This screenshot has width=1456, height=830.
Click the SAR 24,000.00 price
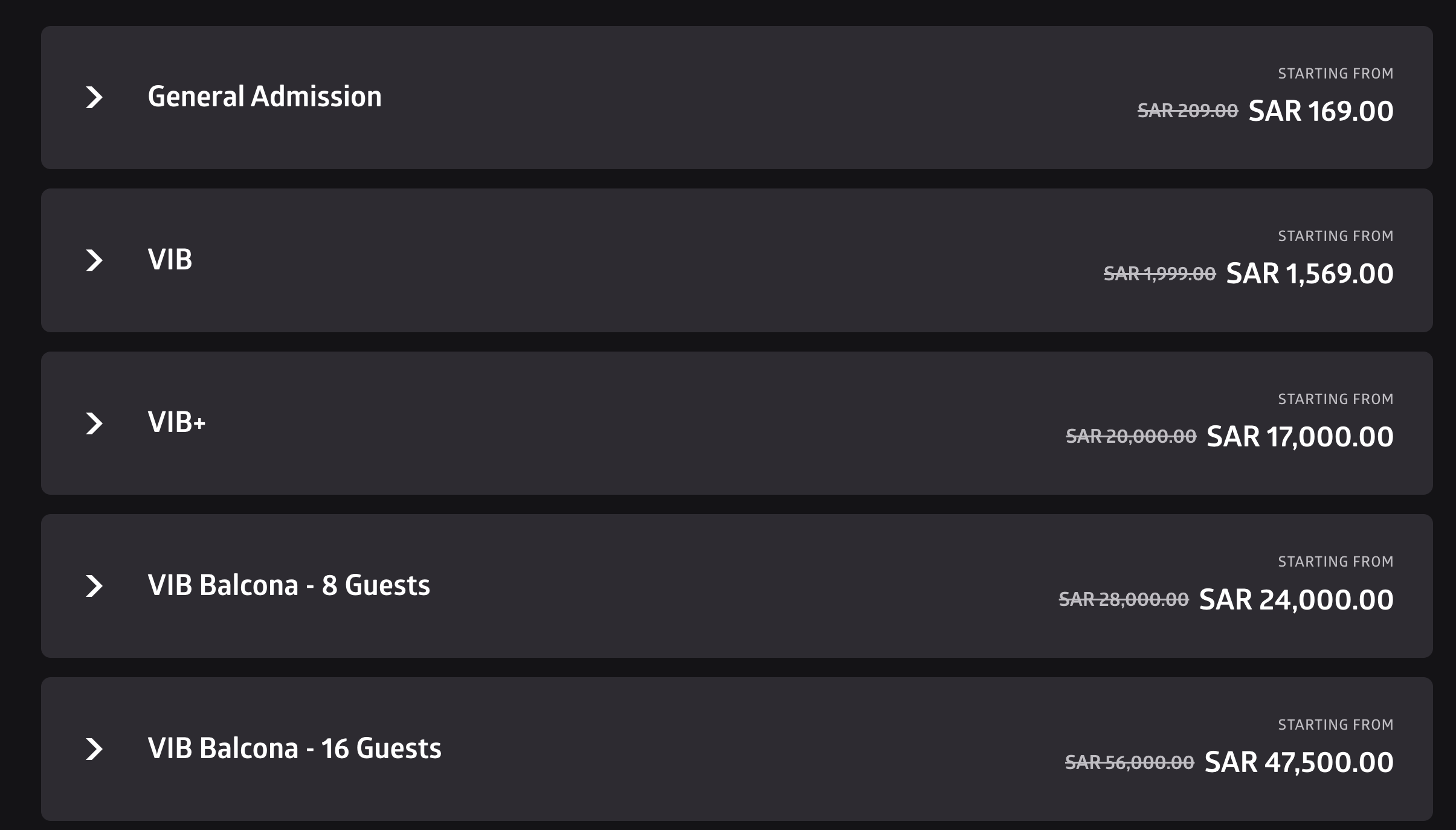1296,600
